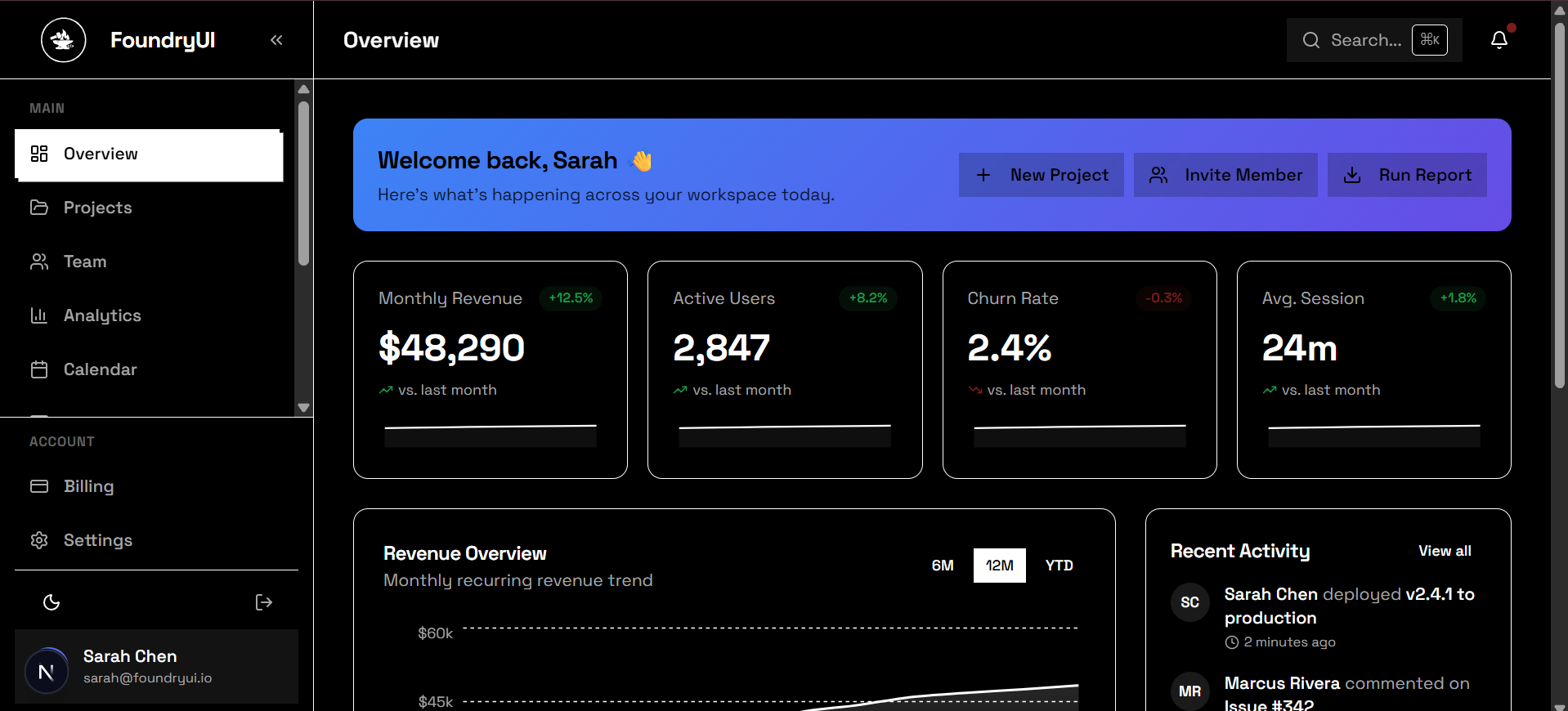
Task: Click the FoundryUI anvil logo
Action: coord(63,40)
